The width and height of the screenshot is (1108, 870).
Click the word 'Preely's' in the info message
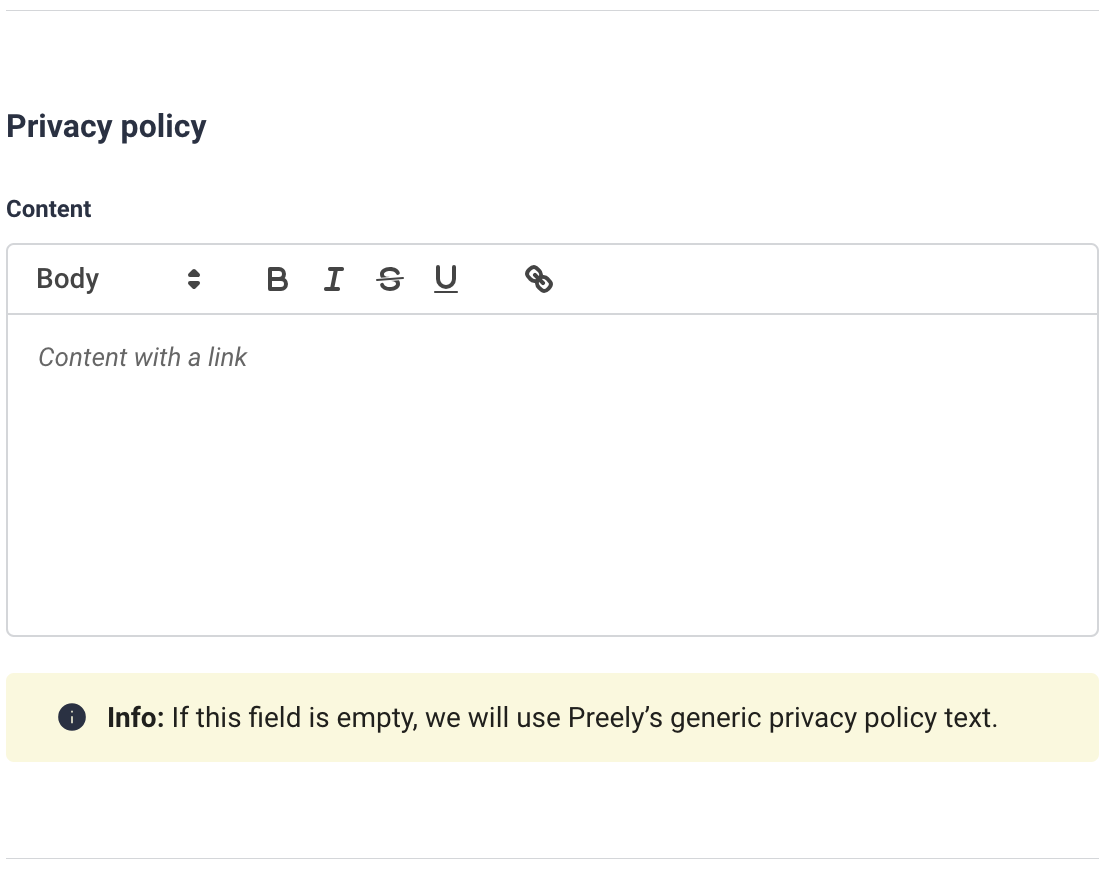tap(615, 718)
